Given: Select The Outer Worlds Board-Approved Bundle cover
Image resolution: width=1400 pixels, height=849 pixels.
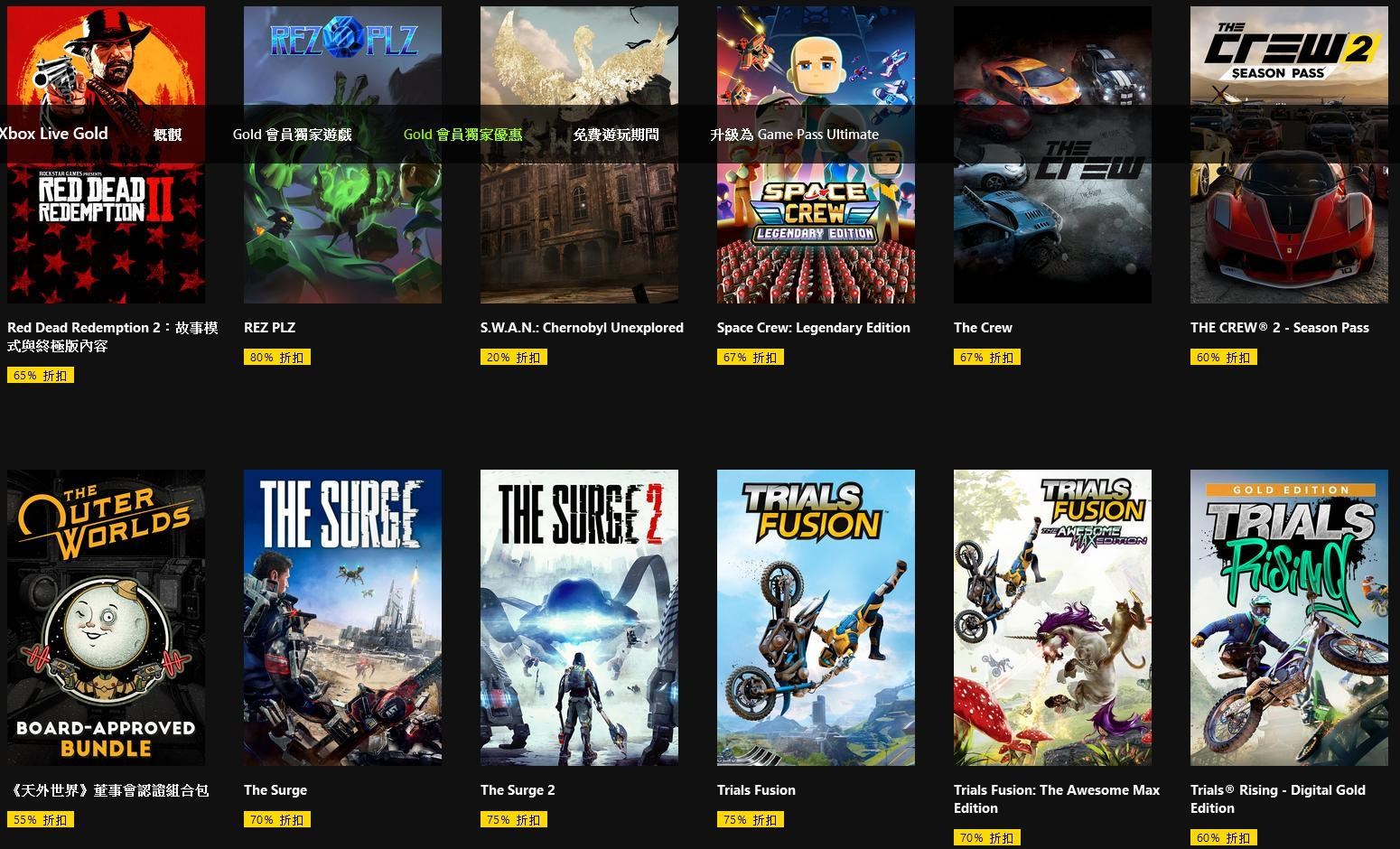Looking at the screenshot, I should pyautogui.click(x=107, y=618).
